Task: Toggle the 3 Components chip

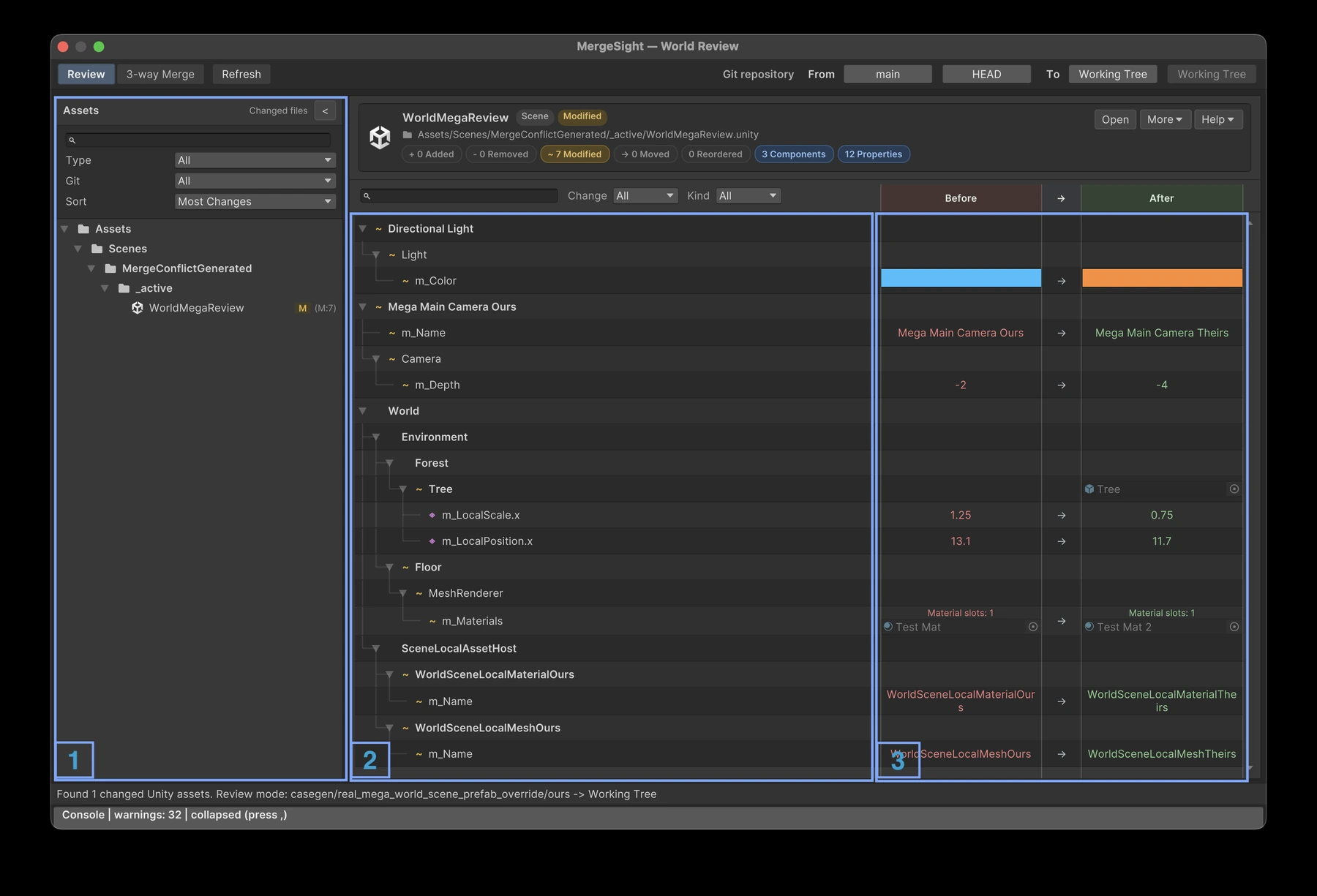Action: (794, 154)
